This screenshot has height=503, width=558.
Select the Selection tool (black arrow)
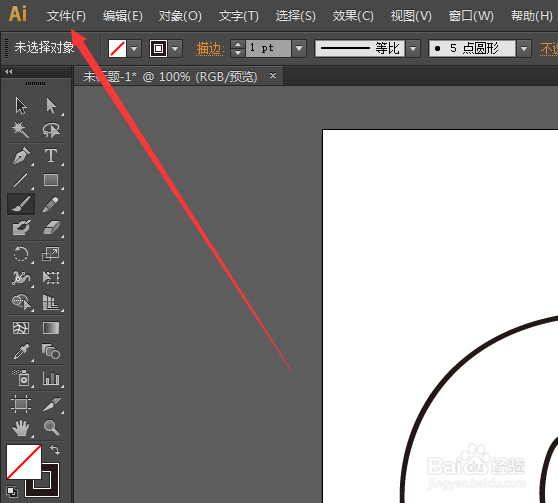(x=21, y=106)
